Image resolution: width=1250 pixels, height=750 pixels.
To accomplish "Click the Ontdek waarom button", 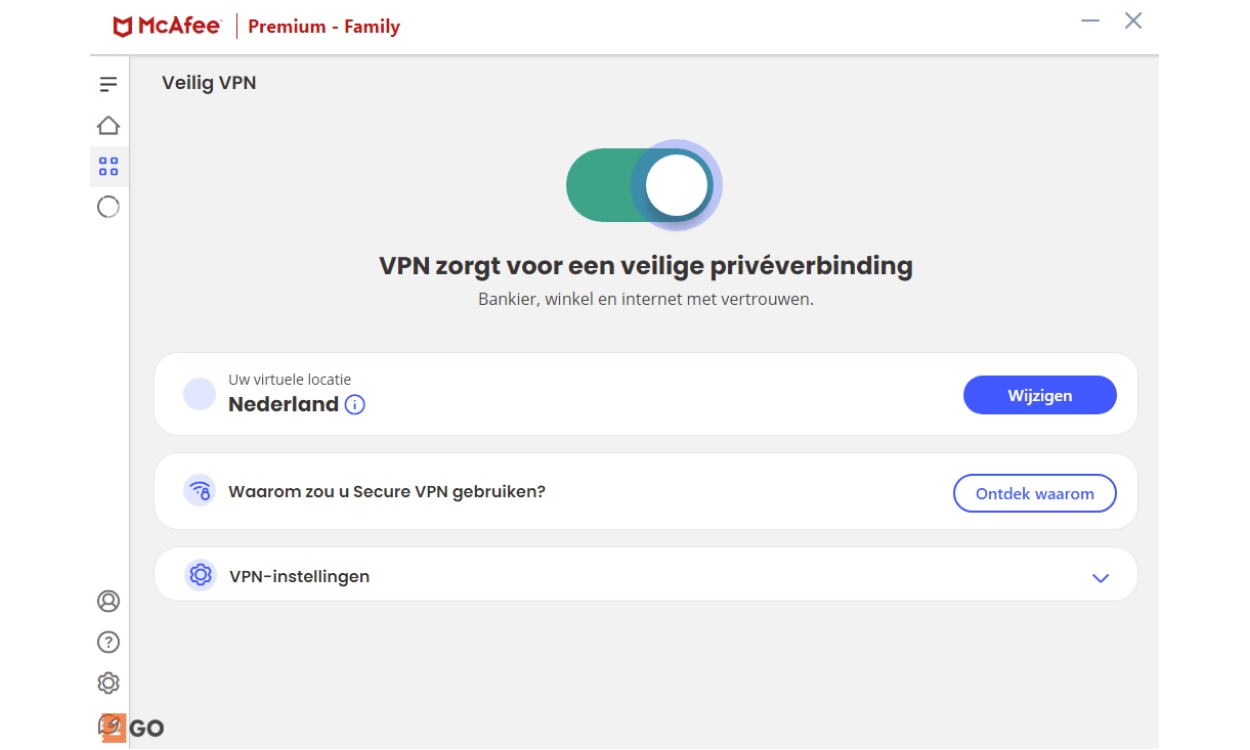I will (x=1034, y=493).
